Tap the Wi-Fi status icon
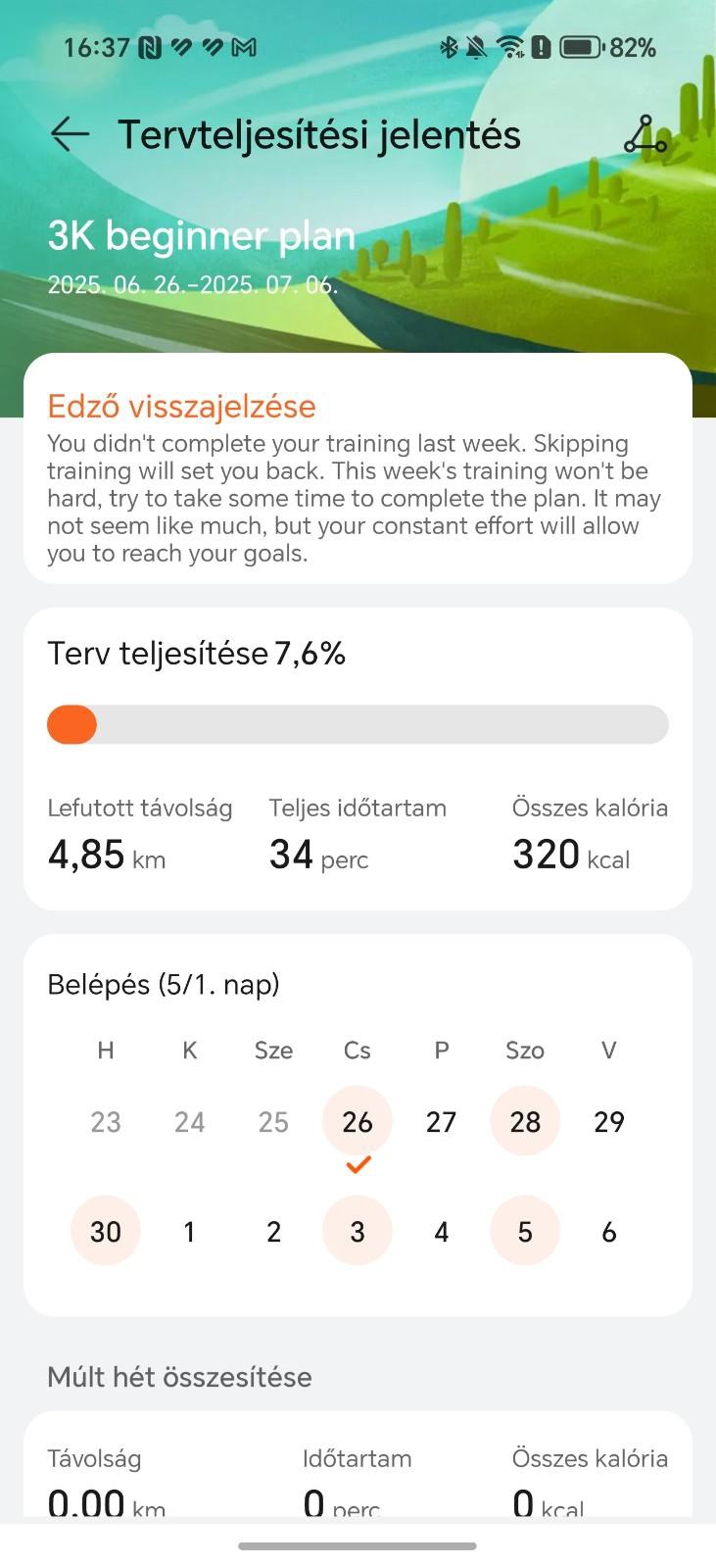Image resolution: width=716 pixels, height=1568 pixels. [509, 47]
